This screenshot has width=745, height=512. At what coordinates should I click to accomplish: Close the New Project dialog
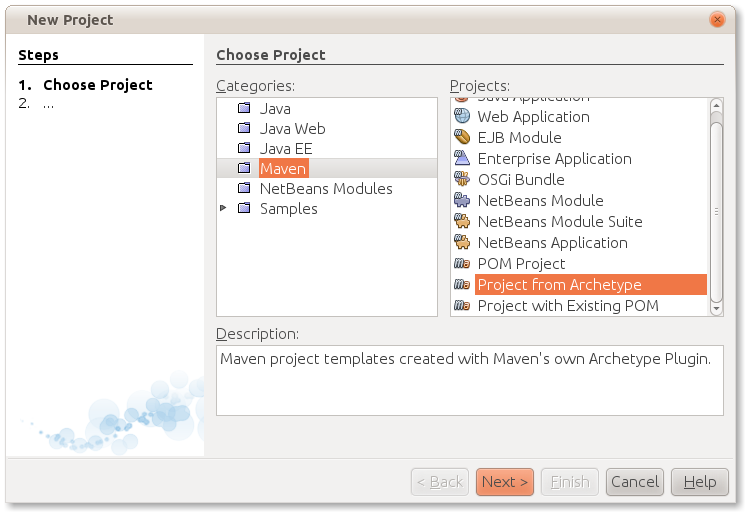pyautogui.click(x=717, y=19)
